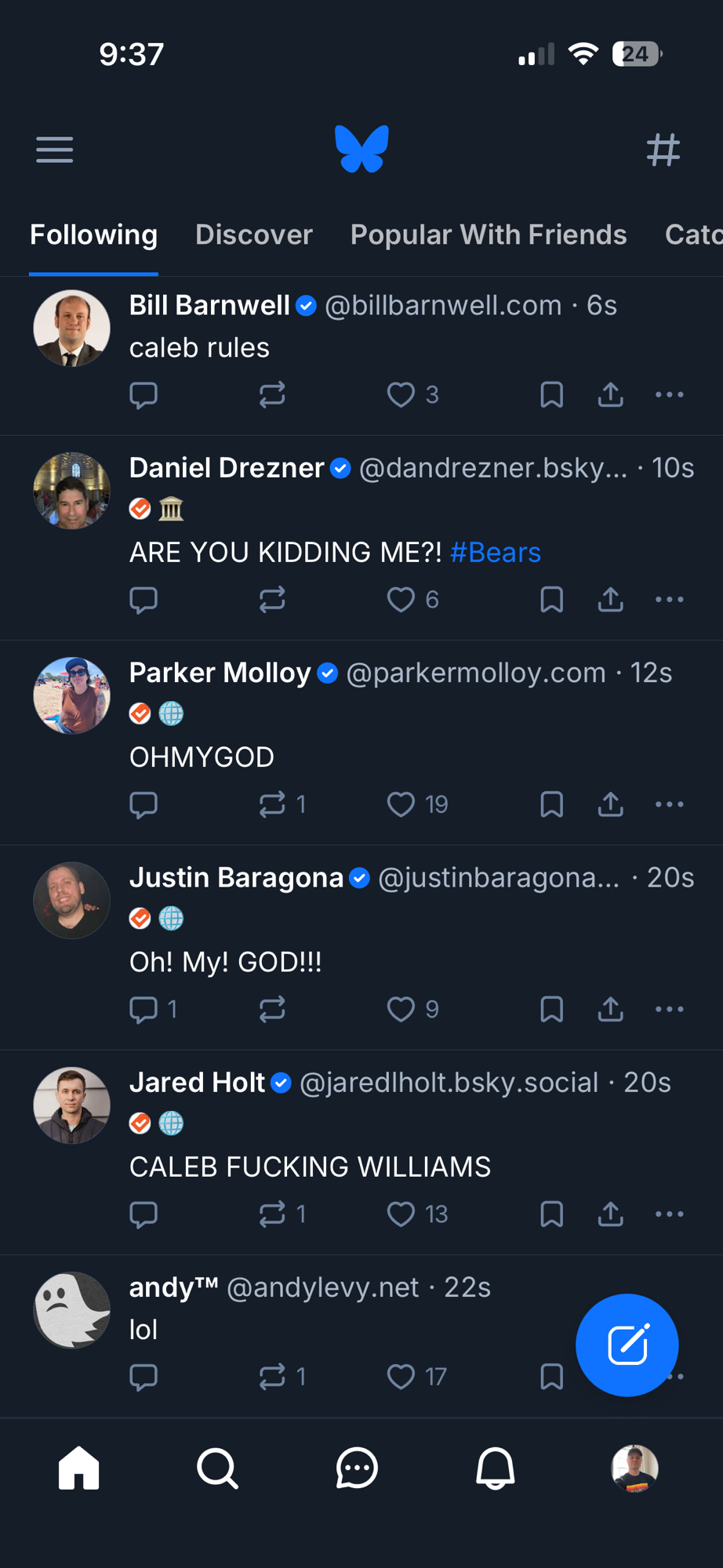
Task: Open more options on Bill Barnwell's post
Action: pos(669,395)
